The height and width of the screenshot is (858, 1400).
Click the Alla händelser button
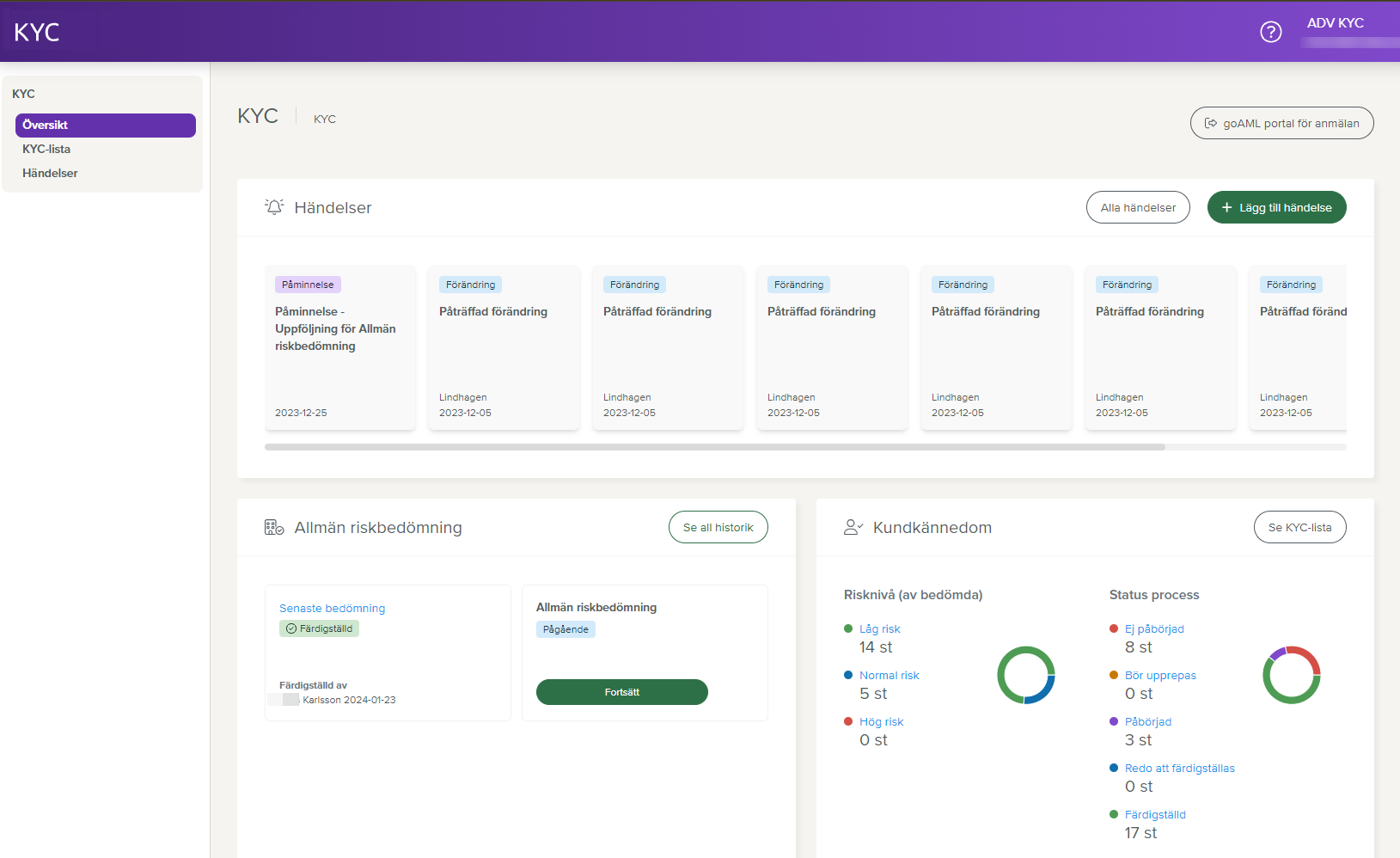1138,207
